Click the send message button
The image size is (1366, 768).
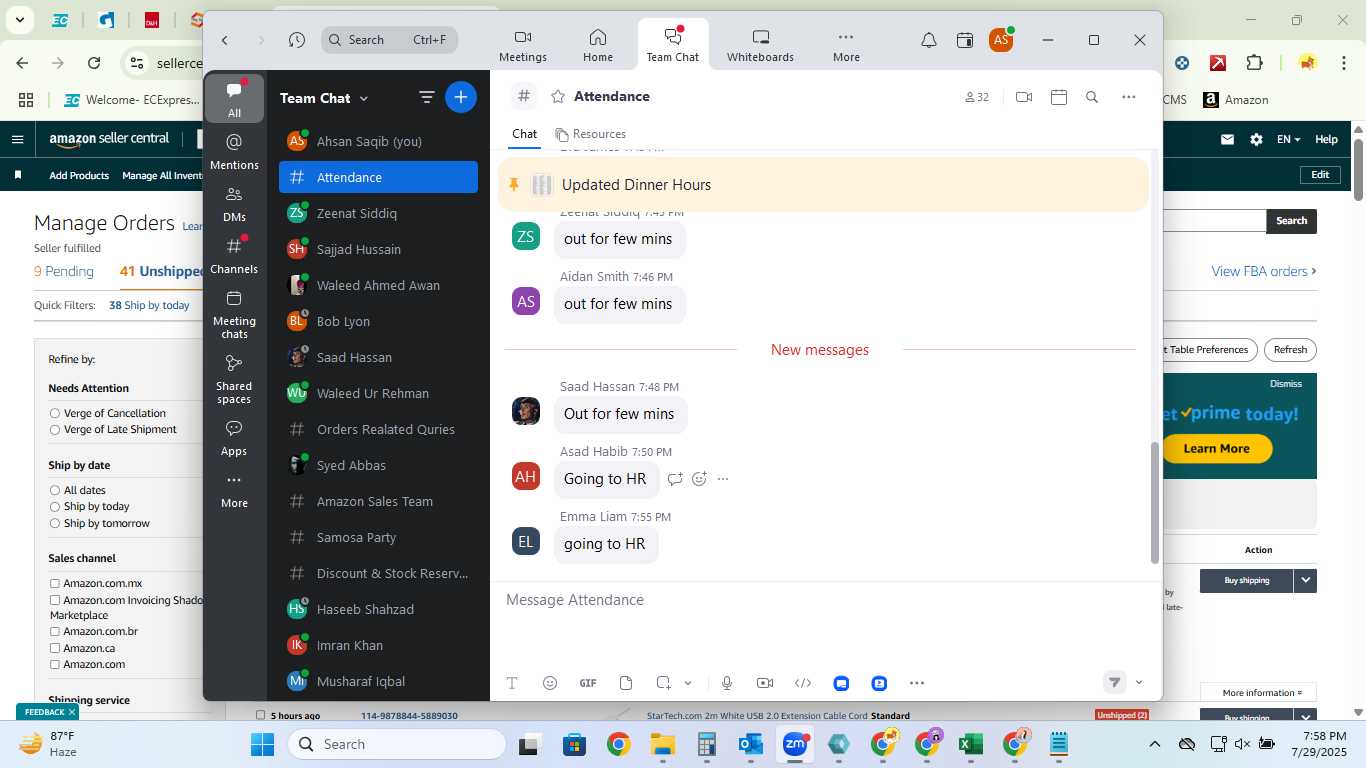[x=1114, y=682]
